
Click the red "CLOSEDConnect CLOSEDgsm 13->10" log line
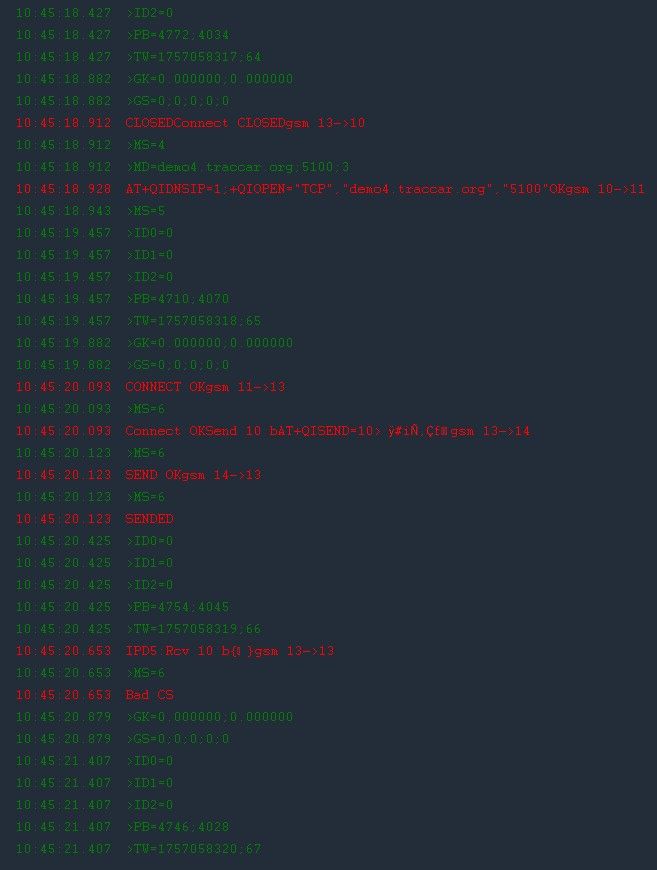click(x=245, y=123)
